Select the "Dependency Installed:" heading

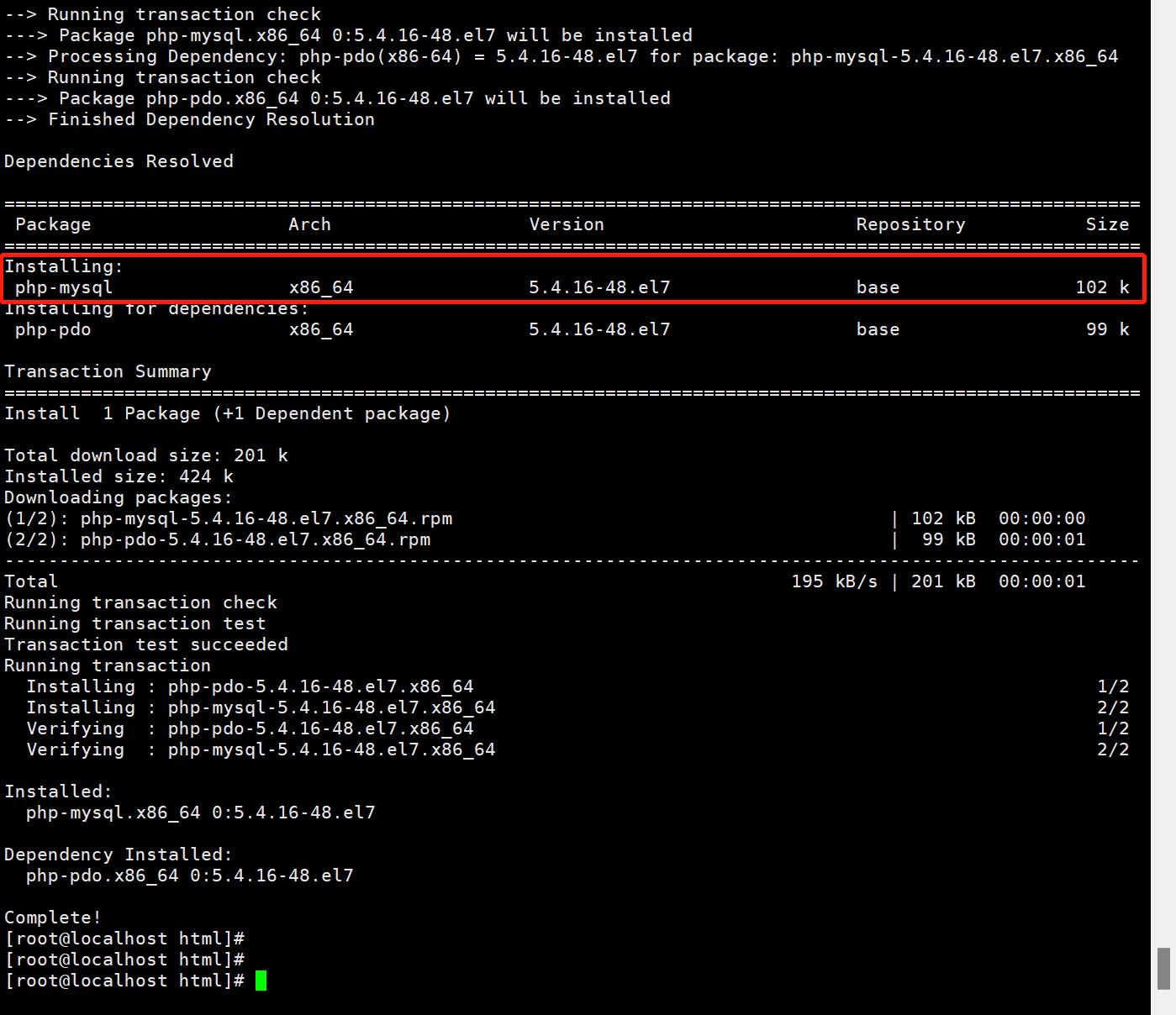click(x=119, y=855)
